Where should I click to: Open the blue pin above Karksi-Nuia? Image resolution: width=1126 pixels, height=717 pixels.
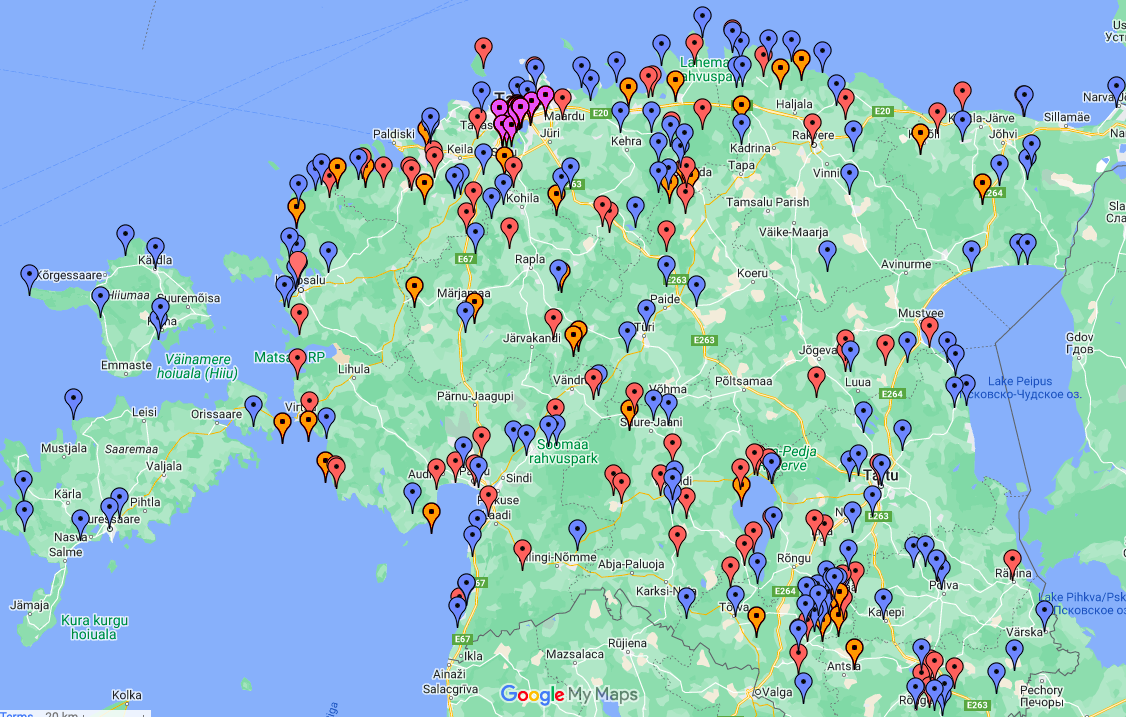[686, 600]
